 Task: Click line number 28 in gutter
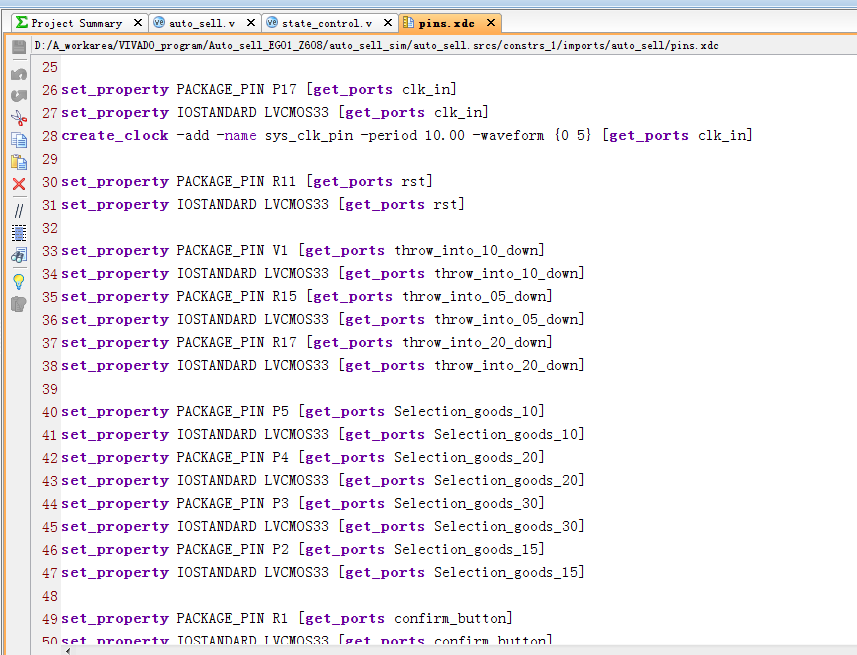(50, 136)
